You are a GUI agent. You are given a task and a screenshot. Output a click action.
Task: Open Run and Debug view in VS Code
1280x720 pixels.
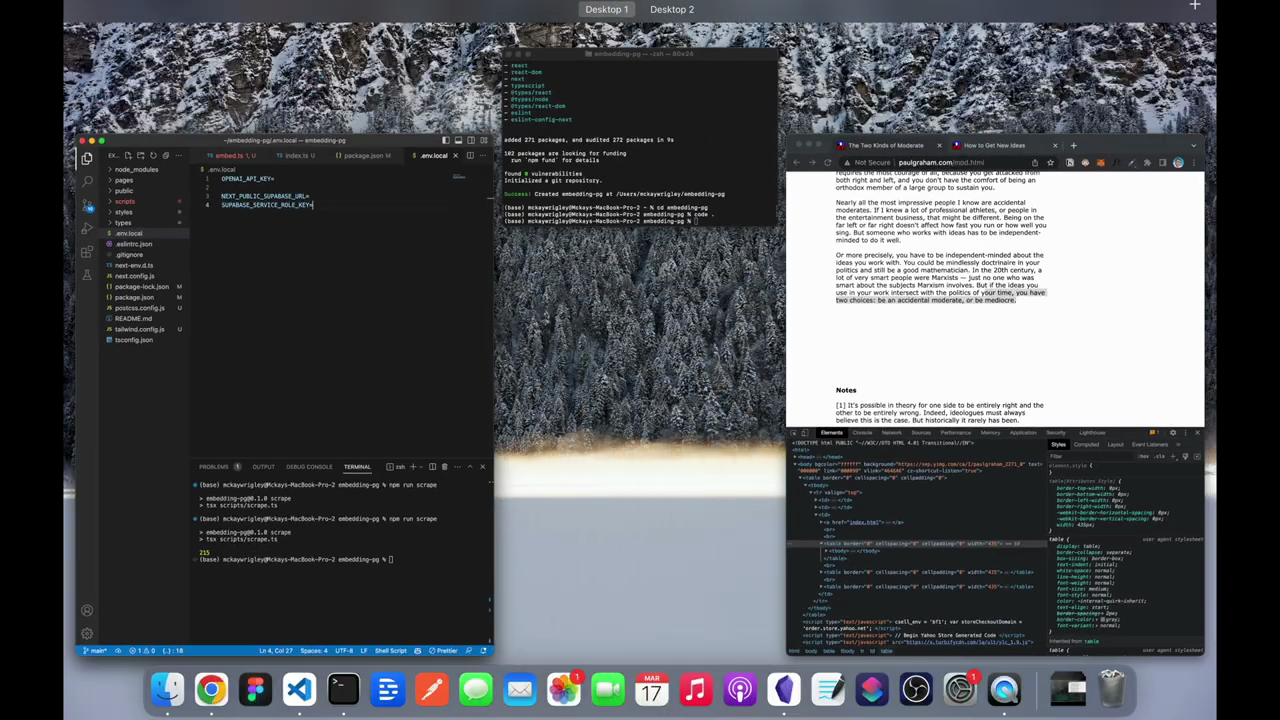(x=87, y=228)
